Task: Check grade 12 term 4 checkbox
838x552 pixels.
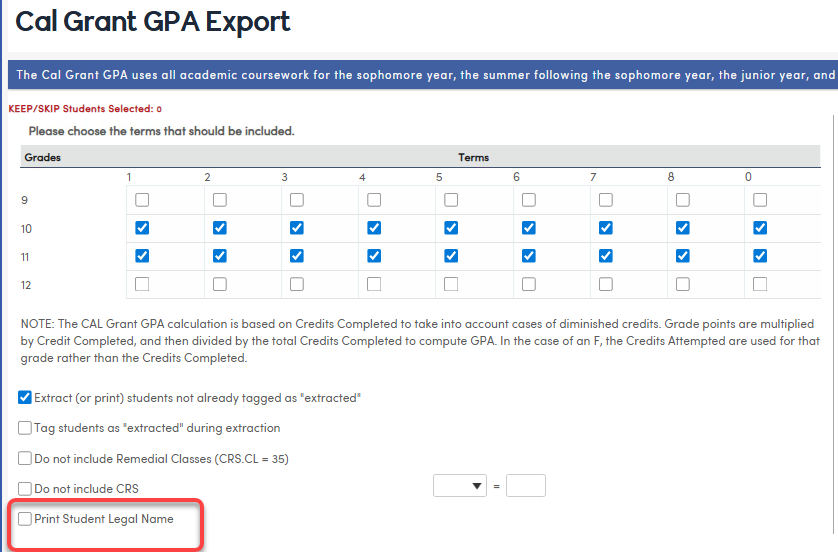Action: [x=374, y=284]
